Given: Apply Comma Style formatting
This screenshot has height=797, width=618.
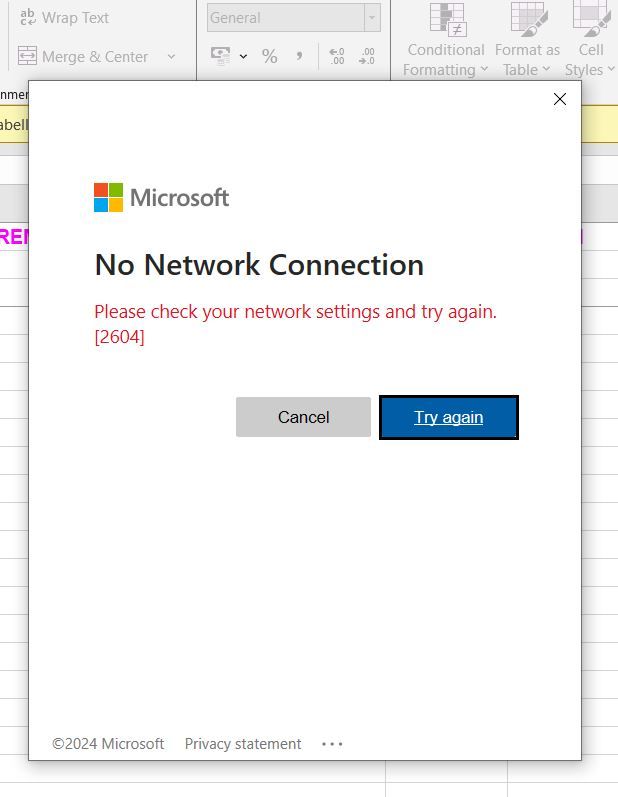Looking at the screenshot, I should point(299,56).
